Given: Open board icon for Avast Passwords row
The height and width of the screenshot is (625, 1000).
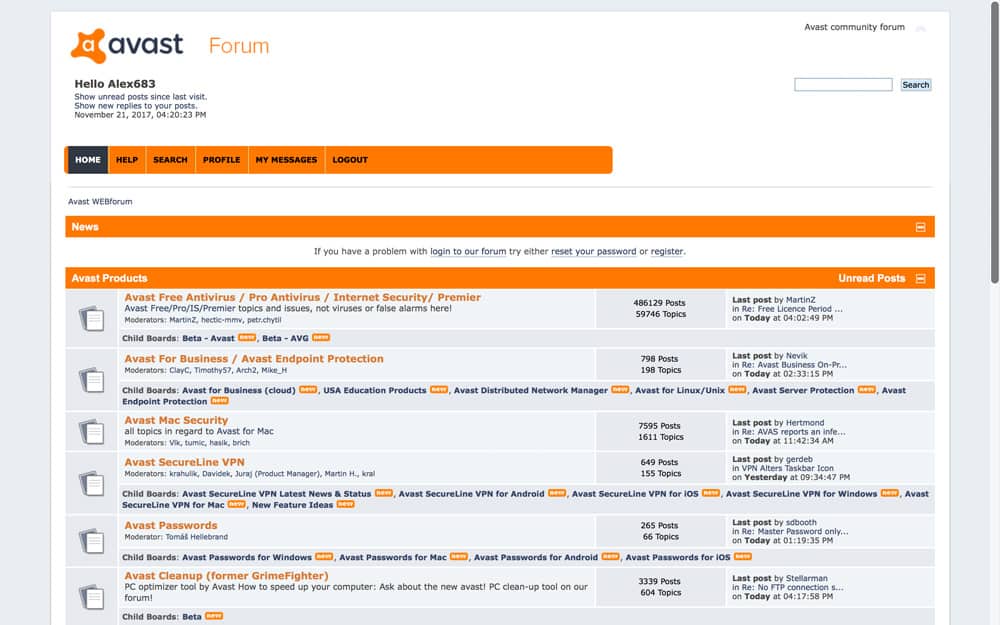Looking at the screenshot, I should click(x=92, y=541).
